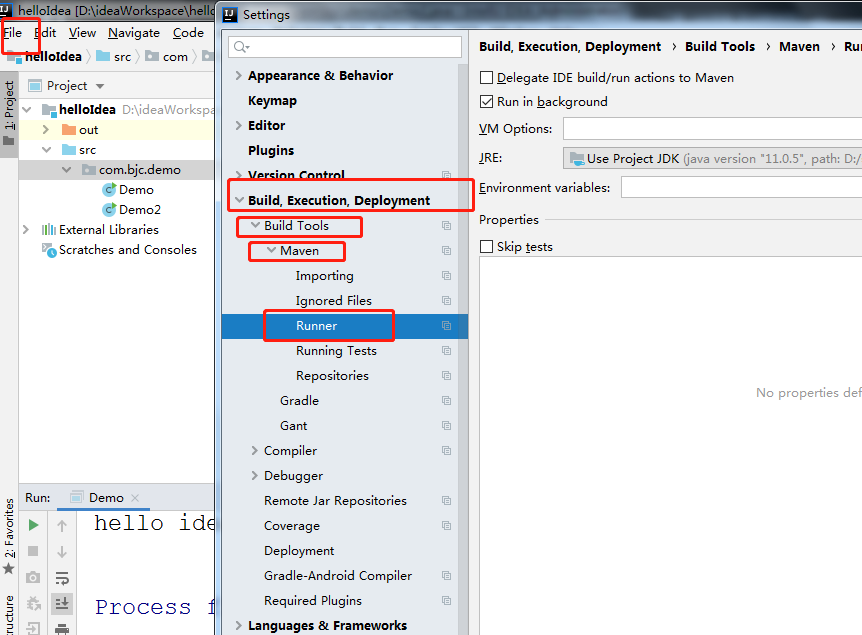Screen dimensions: 862x635
Task: Click External Libraries bar-chart icon
Action: (x=49, y=229)
